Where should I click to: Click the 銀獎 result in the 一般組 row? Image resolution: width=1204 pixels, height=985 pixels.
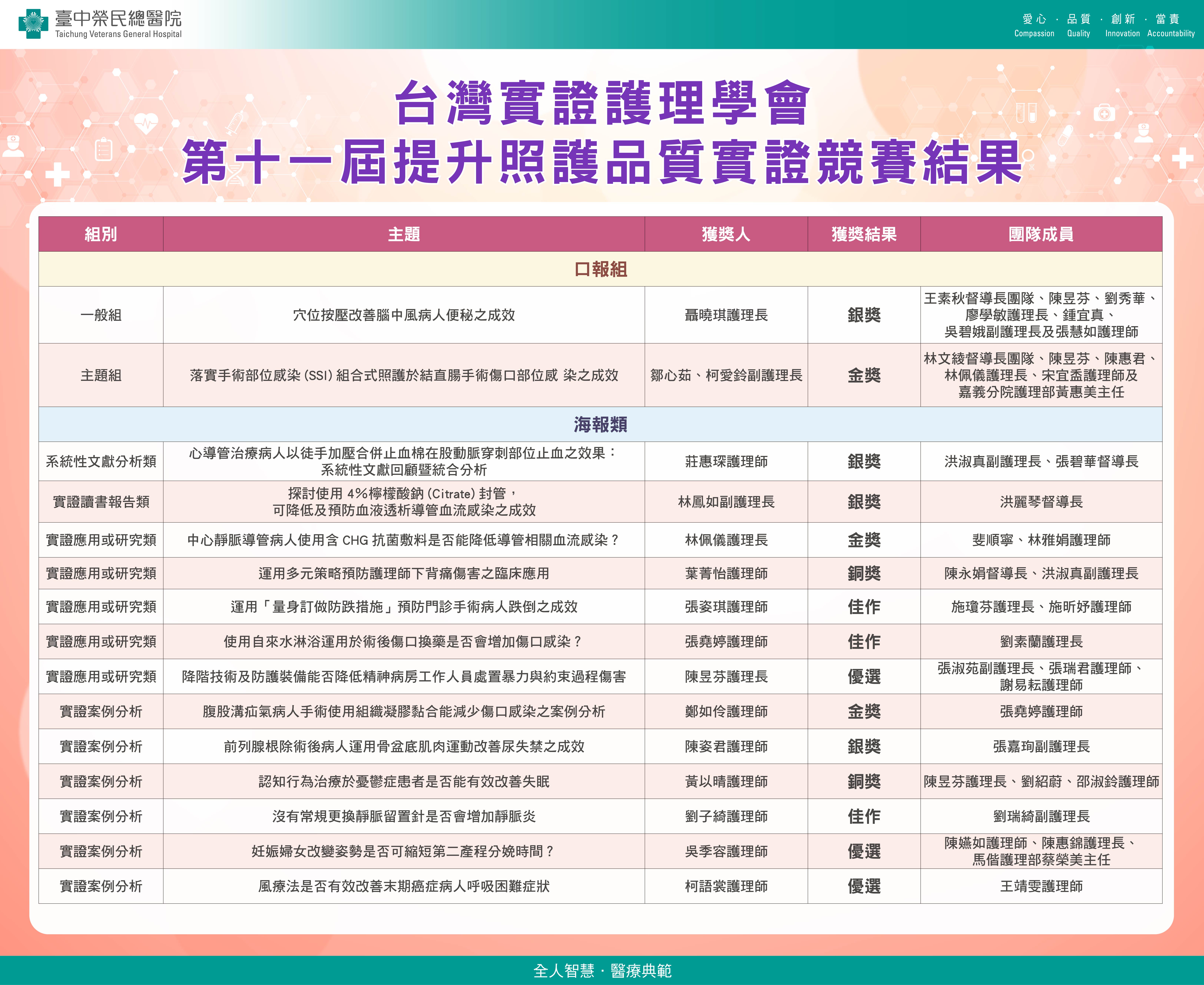(x=864, y=315)
